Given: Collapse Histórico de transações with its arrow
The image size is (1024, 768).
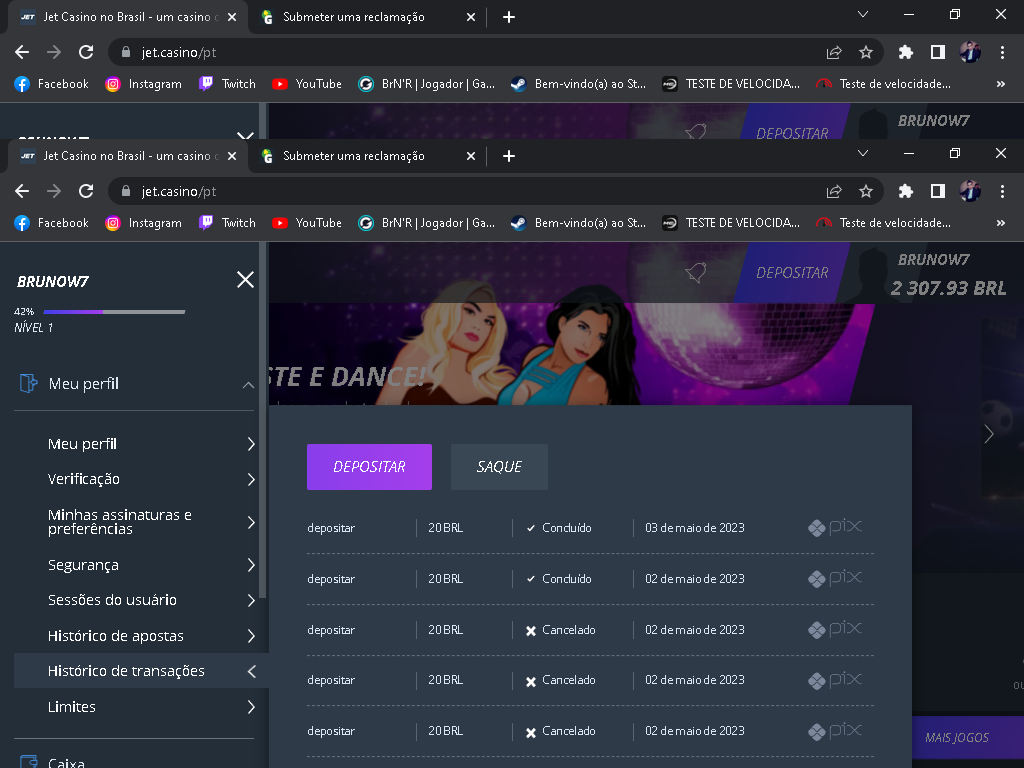Looking at the screenshot, I should 251,672.
